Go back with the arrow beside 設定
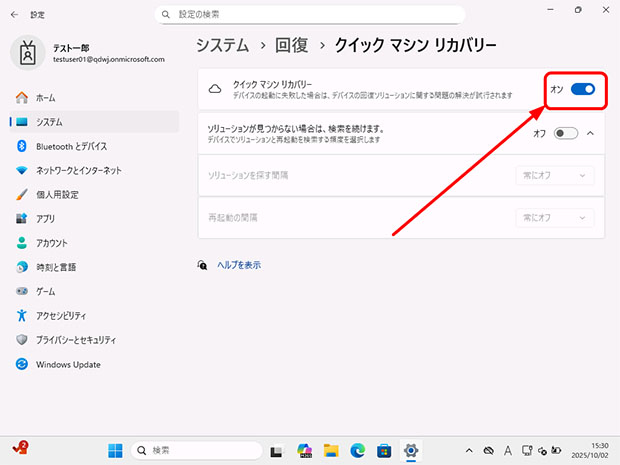620x465 pixels. (15, 15)
